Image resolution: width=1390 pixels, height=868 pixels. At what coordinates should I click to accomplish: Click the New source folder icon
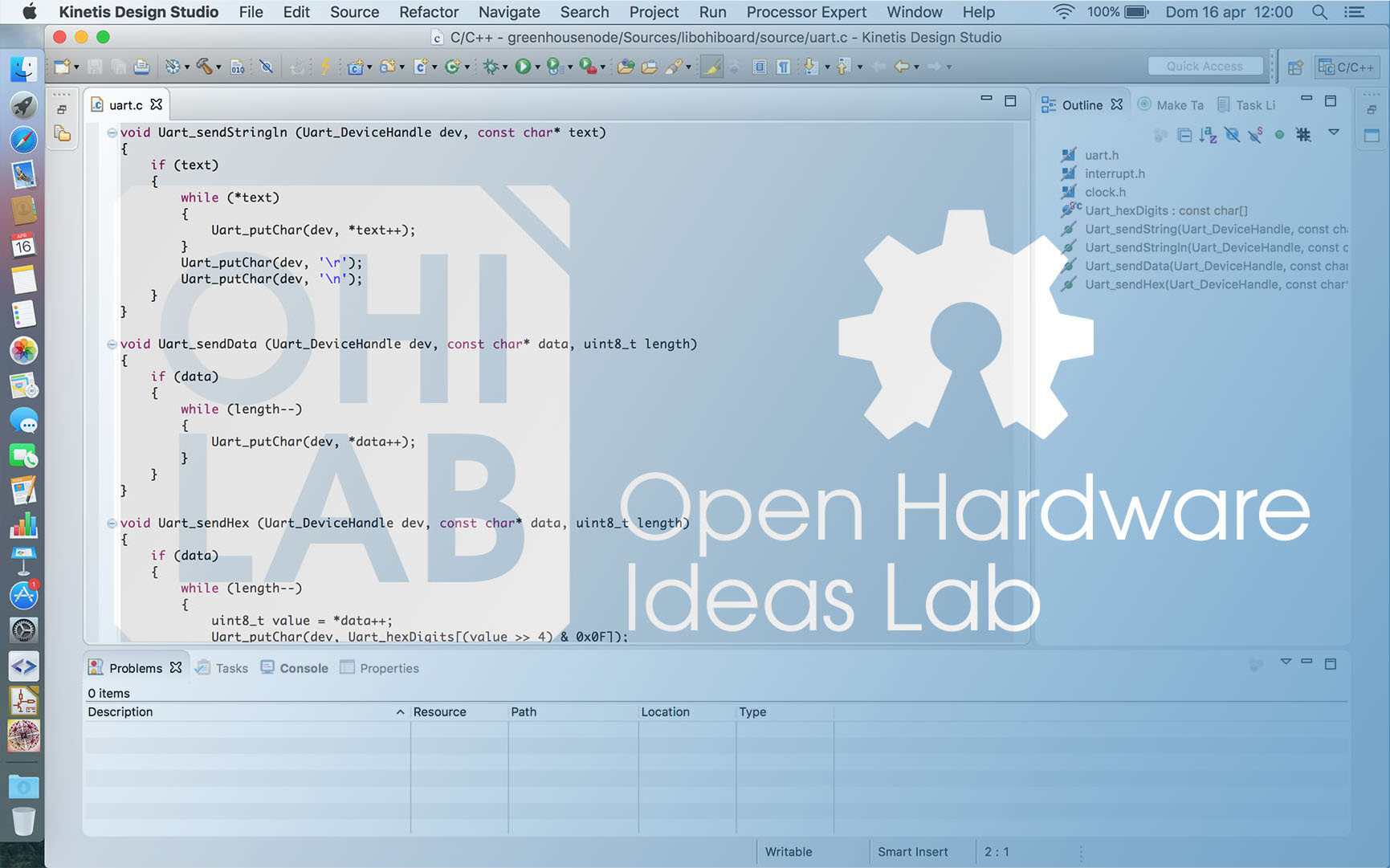pyautogui.click(x=388, y=67)
